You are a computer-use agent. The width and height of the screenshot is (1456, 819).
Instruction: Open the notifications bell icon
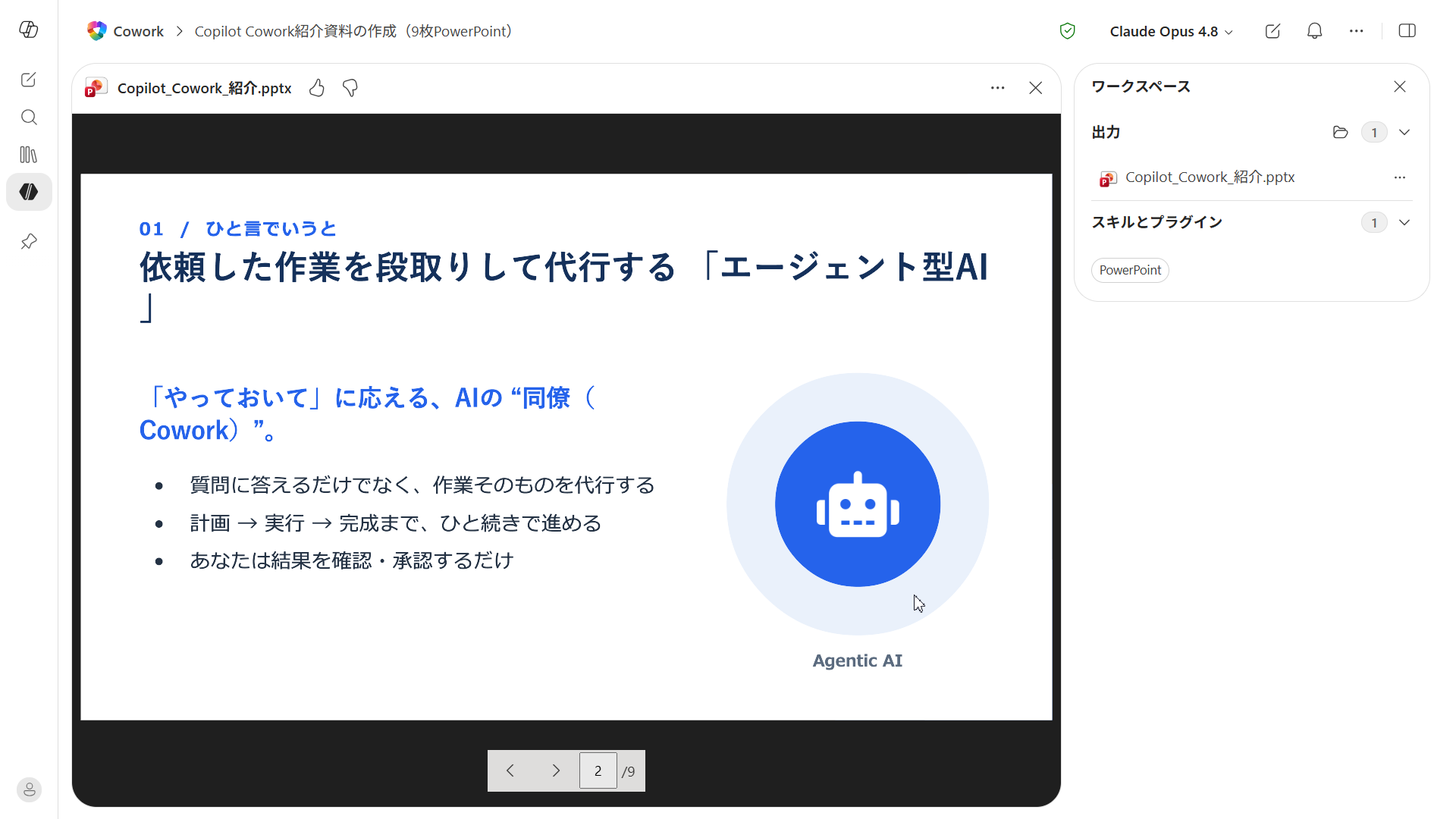point(1314,31)
